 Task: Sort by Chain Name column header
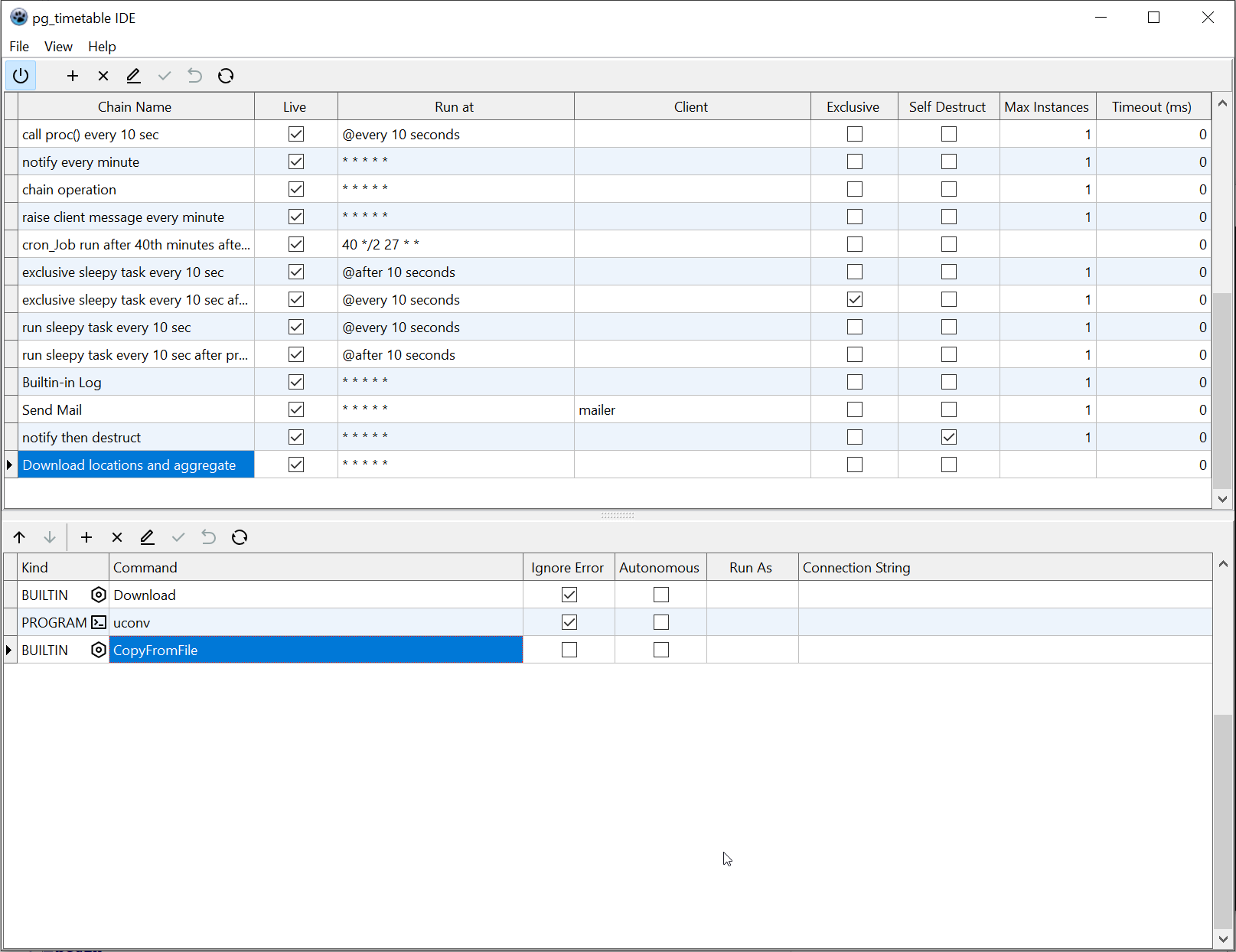(x=136, y=107)
